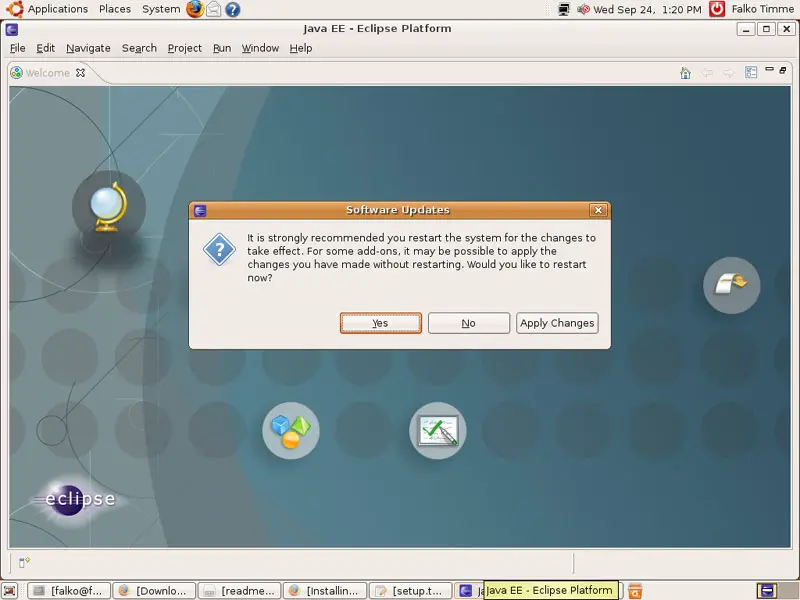Open the Help menu
The height and width of the screenshot is (600, 800).
point(301,48)
